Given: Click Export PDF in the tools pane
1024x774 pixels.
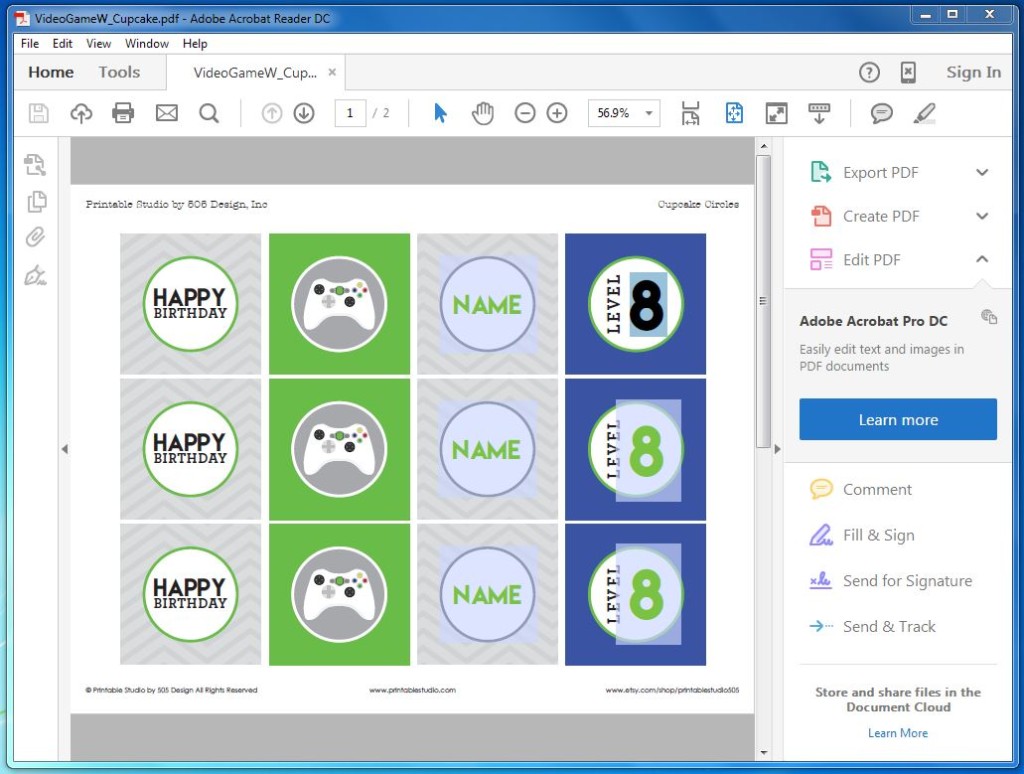Looking at the screenshot, I should pyautogui.click(x=880, y=172).
